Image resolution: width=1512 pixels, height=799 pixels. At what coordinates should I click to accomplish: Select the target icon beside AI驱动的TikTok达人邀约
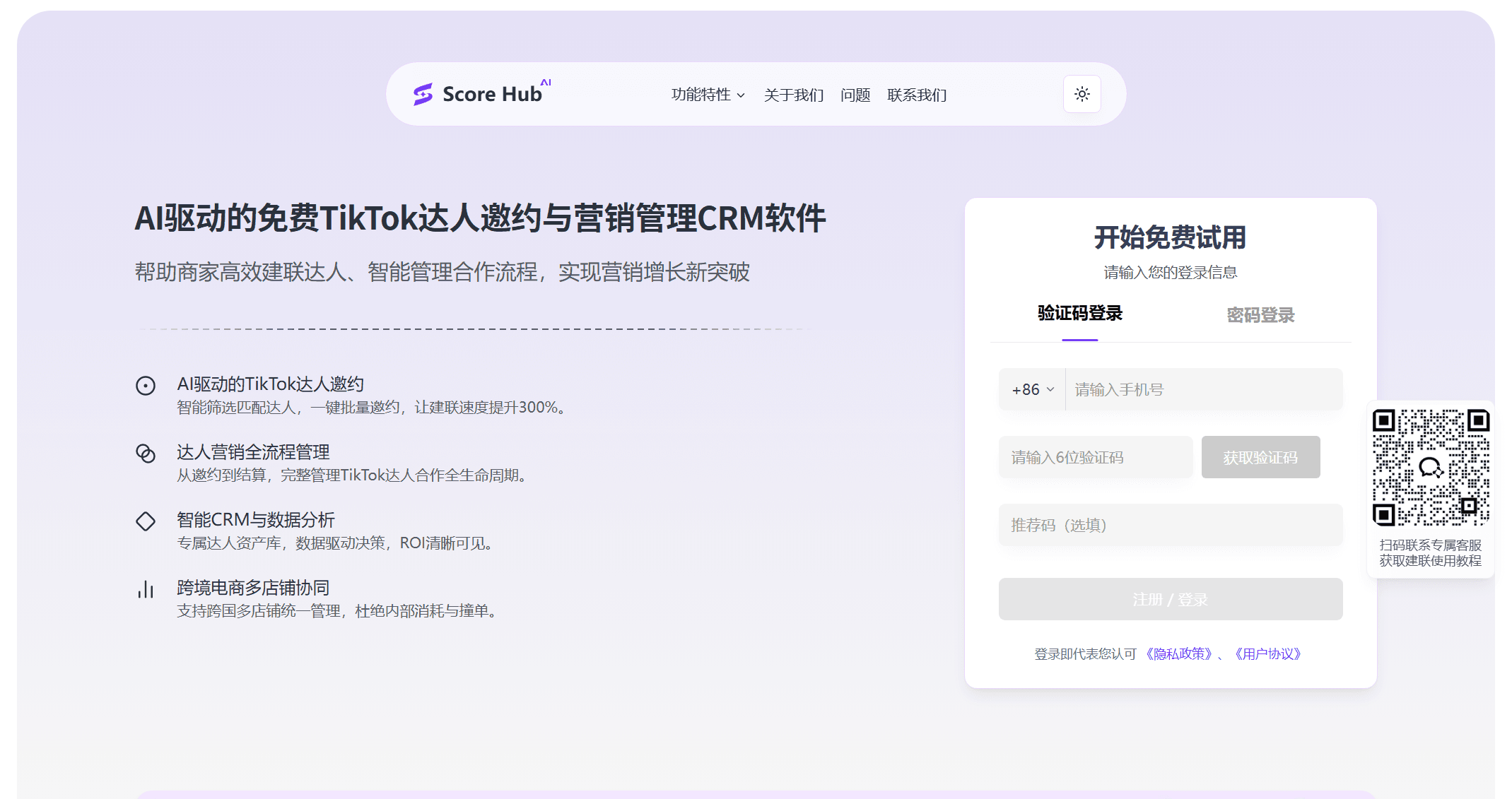(x=146, y=385)
